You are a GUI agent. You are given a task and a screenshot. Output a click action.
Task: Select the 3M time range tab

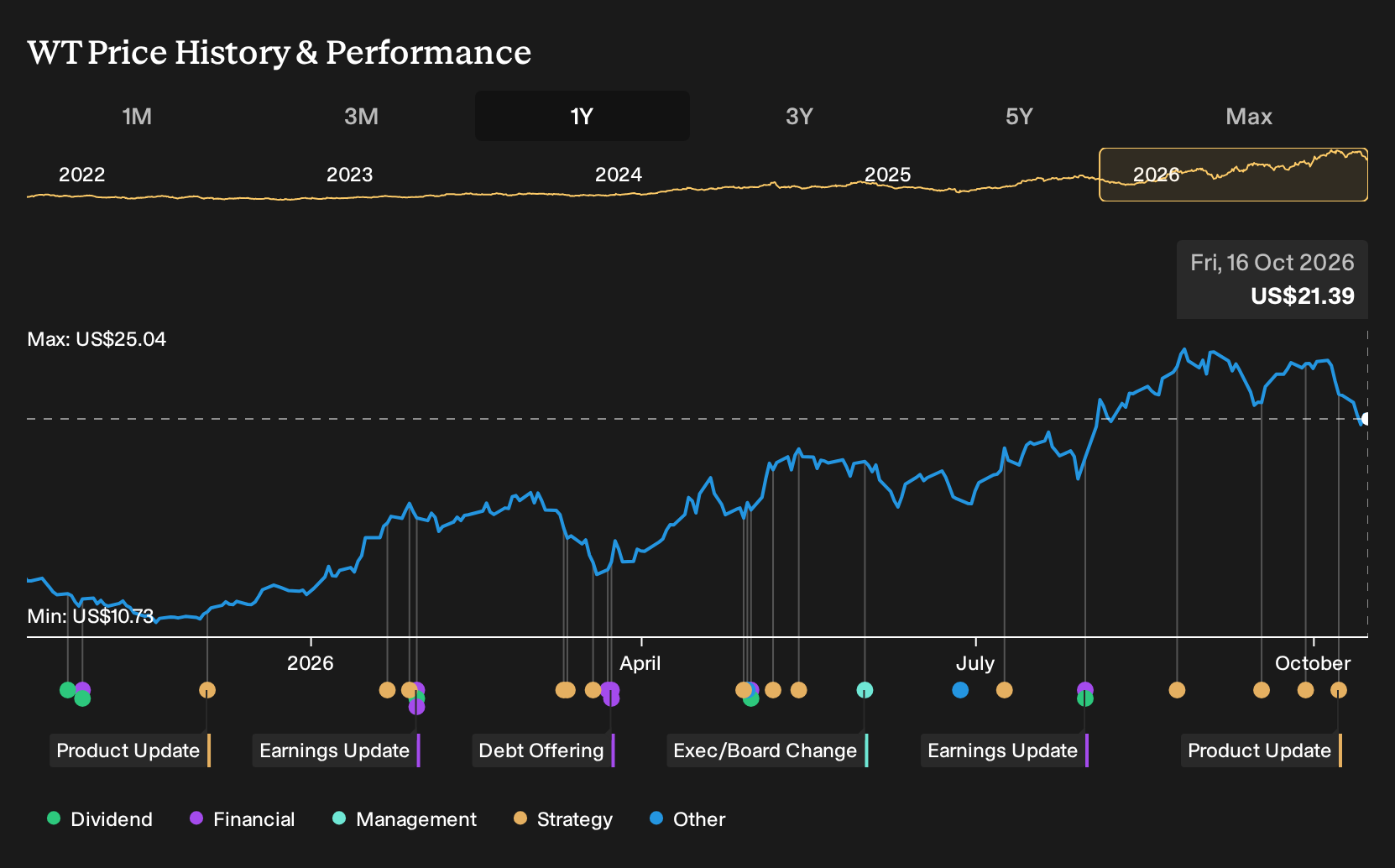(361, 116)
